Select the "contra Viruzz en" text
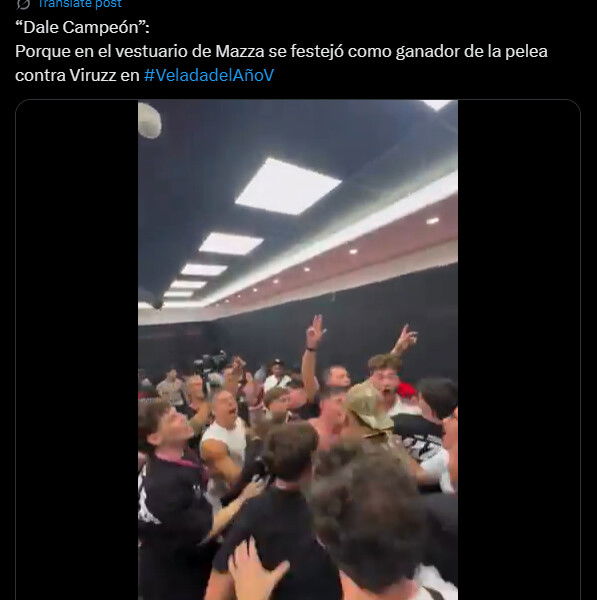The image size is (597, 600). (x=77, y=75)
